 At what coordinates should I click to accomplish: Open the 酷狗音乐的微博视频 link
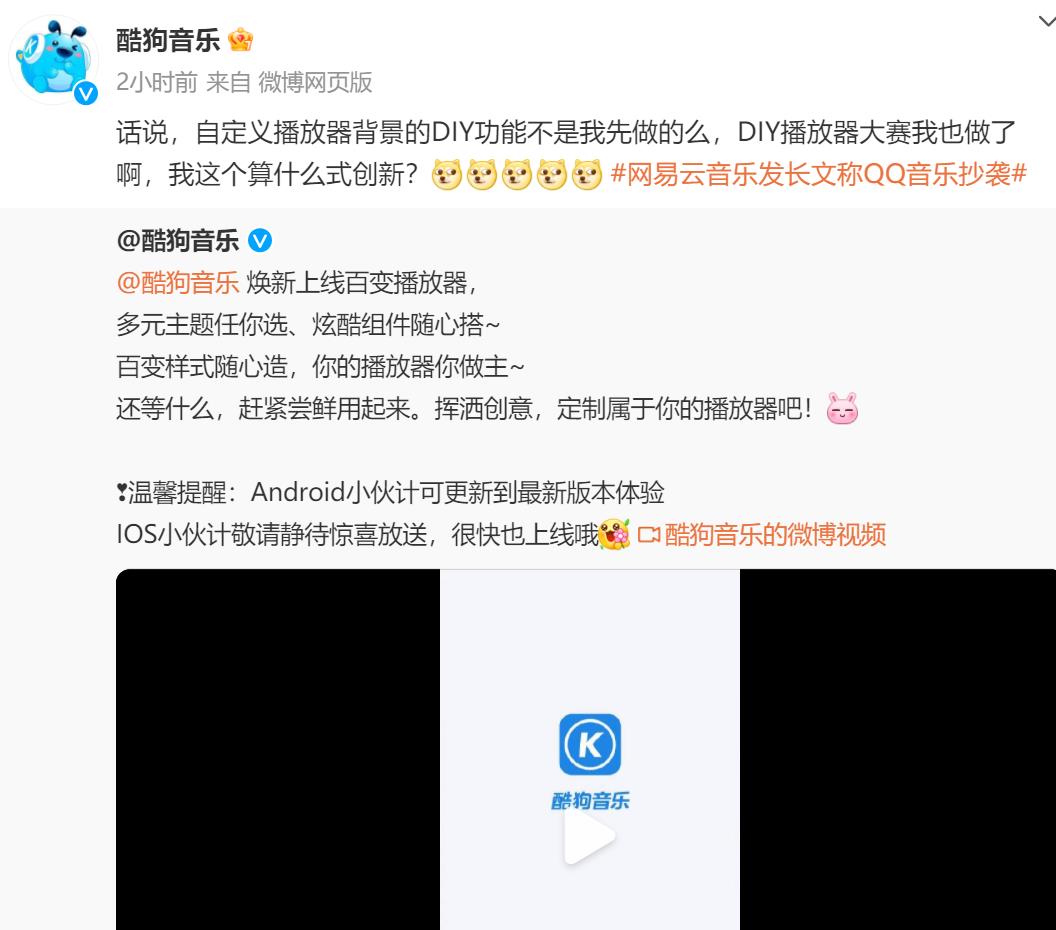point(775,535)
